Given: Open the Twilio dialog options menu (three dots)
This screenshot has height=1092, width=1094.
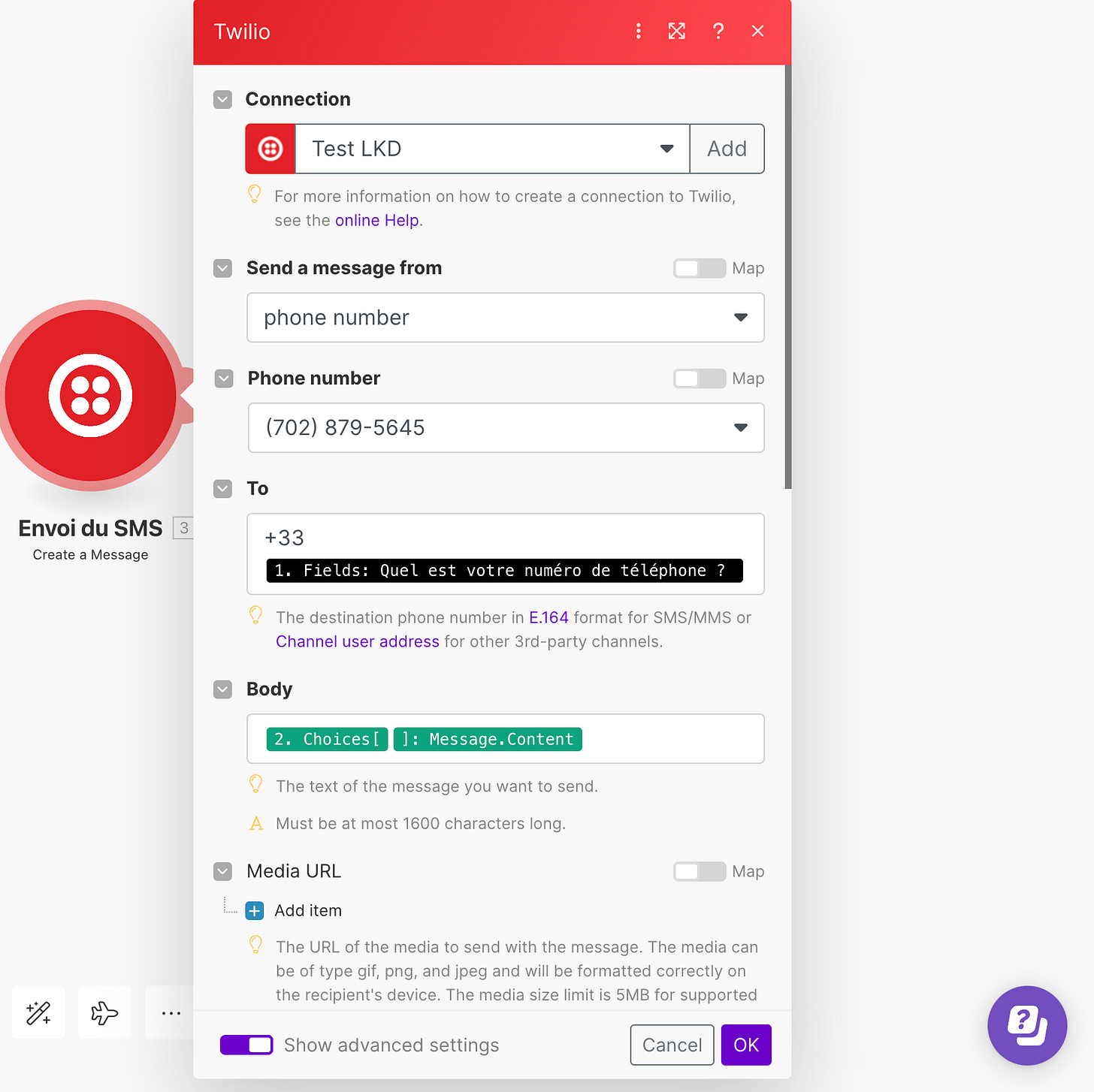Looking at the screenshot, I should [x=638, y=31].
